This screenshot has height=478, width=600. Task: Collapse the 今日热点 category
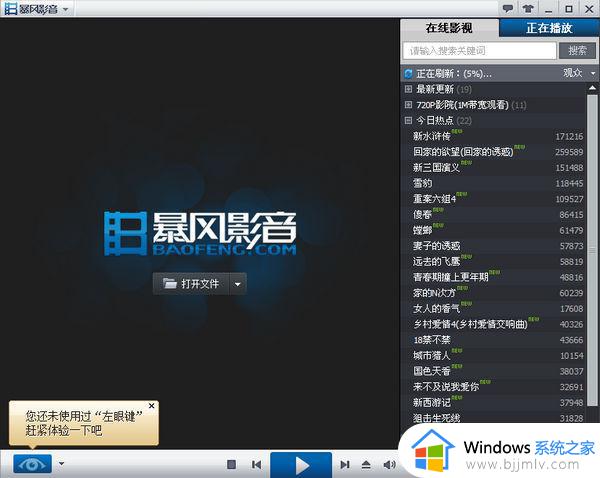coord(408,121)
